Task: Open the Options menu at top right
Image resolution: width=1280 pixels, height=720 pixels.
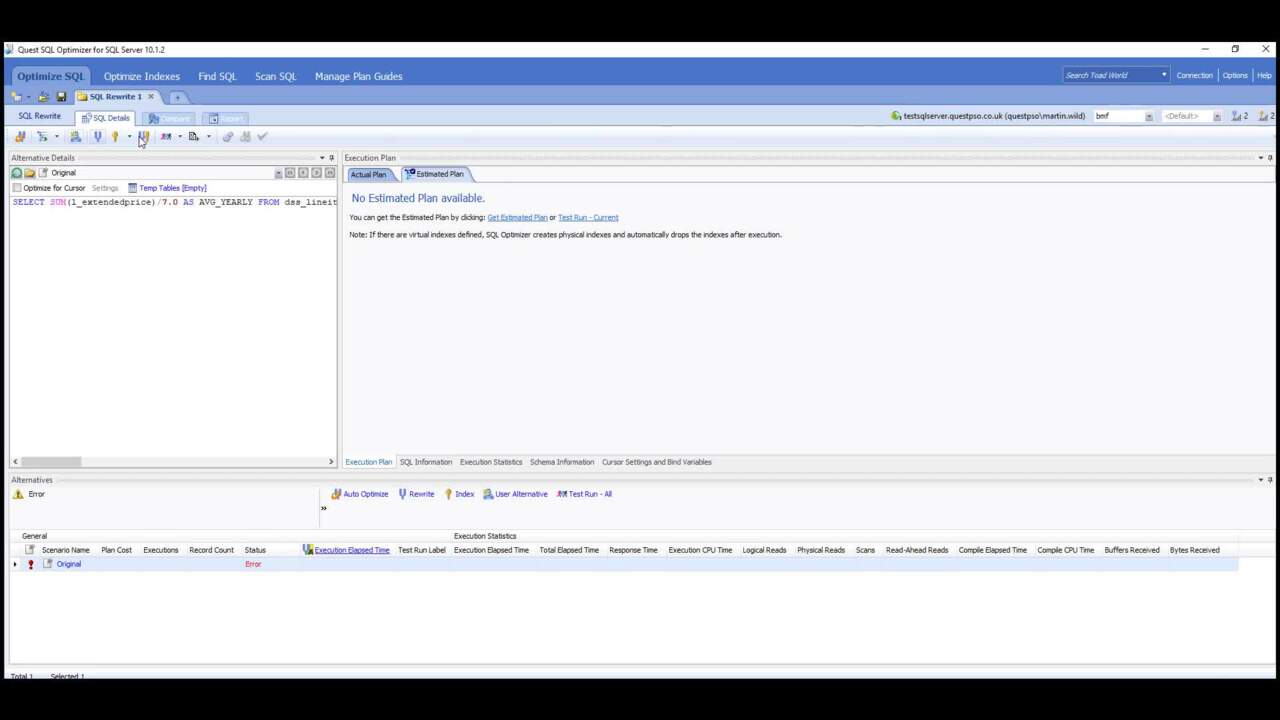Action: tap(1235, 75)
